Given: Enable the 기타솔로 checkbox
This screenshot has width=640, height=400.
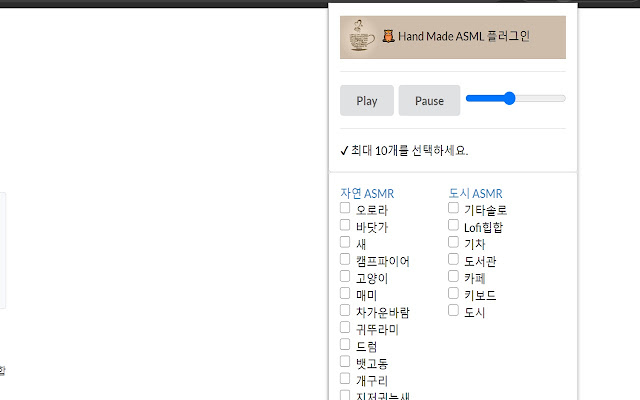Looking at the screenshot, I should (x=453, y=208).
